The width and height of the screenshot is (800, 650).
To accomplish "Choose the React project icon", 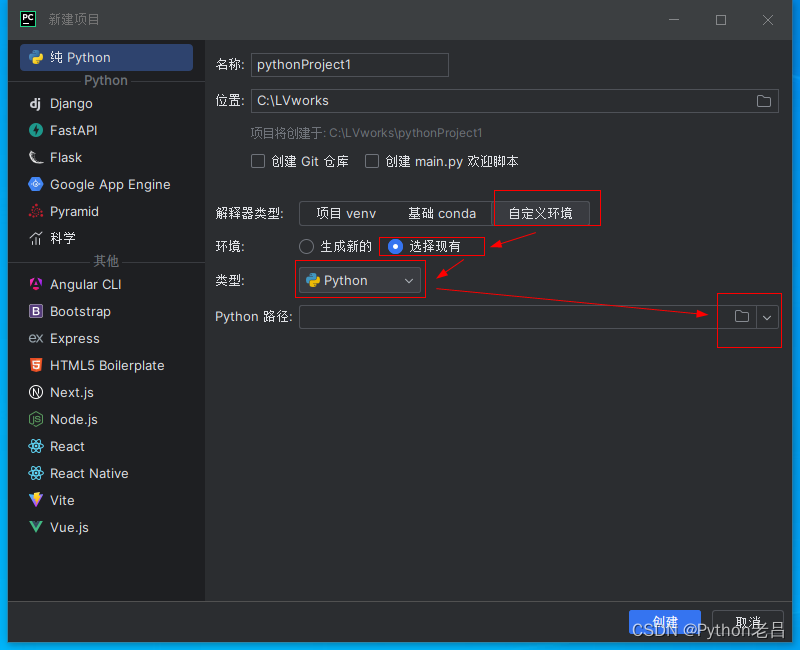I will tap(36, 446).
